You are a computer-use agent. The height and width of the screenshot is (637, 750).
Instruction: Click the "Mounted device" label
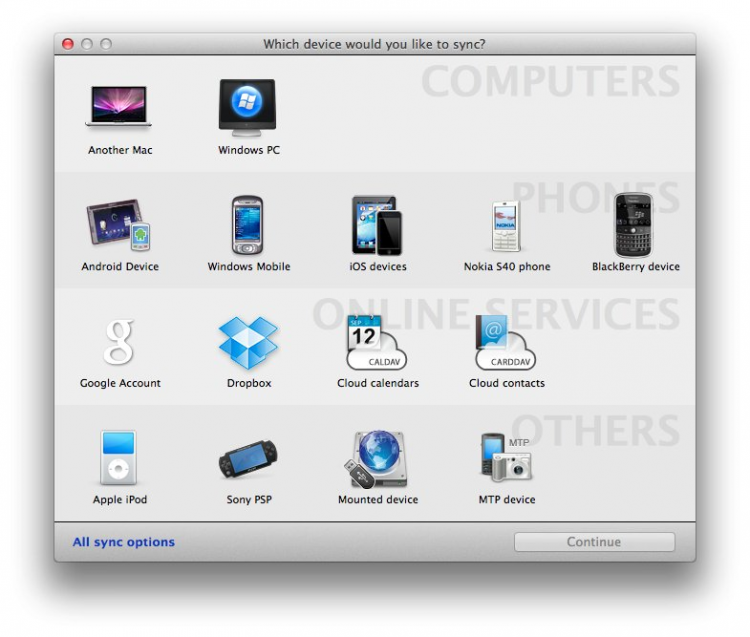tap(378, 500)
